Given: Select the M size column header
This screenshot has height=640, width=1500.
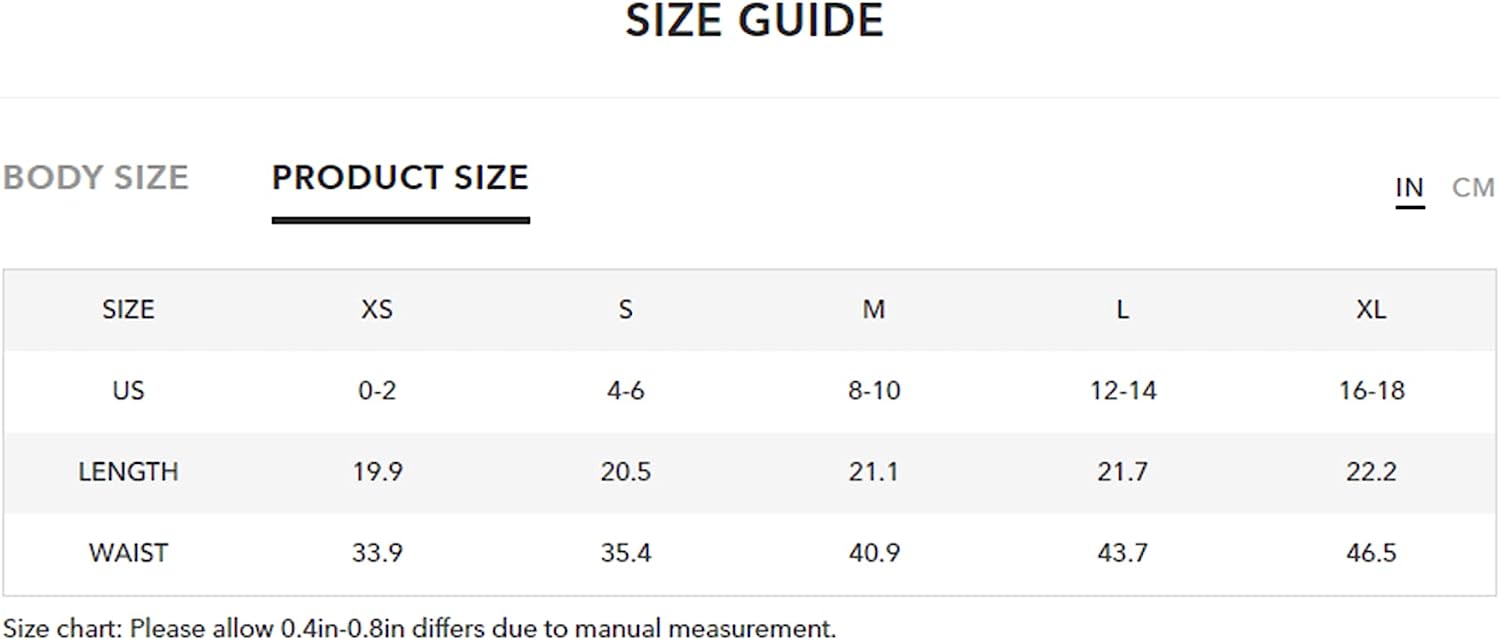Looking at the screenshot, I should pos(874,310).
